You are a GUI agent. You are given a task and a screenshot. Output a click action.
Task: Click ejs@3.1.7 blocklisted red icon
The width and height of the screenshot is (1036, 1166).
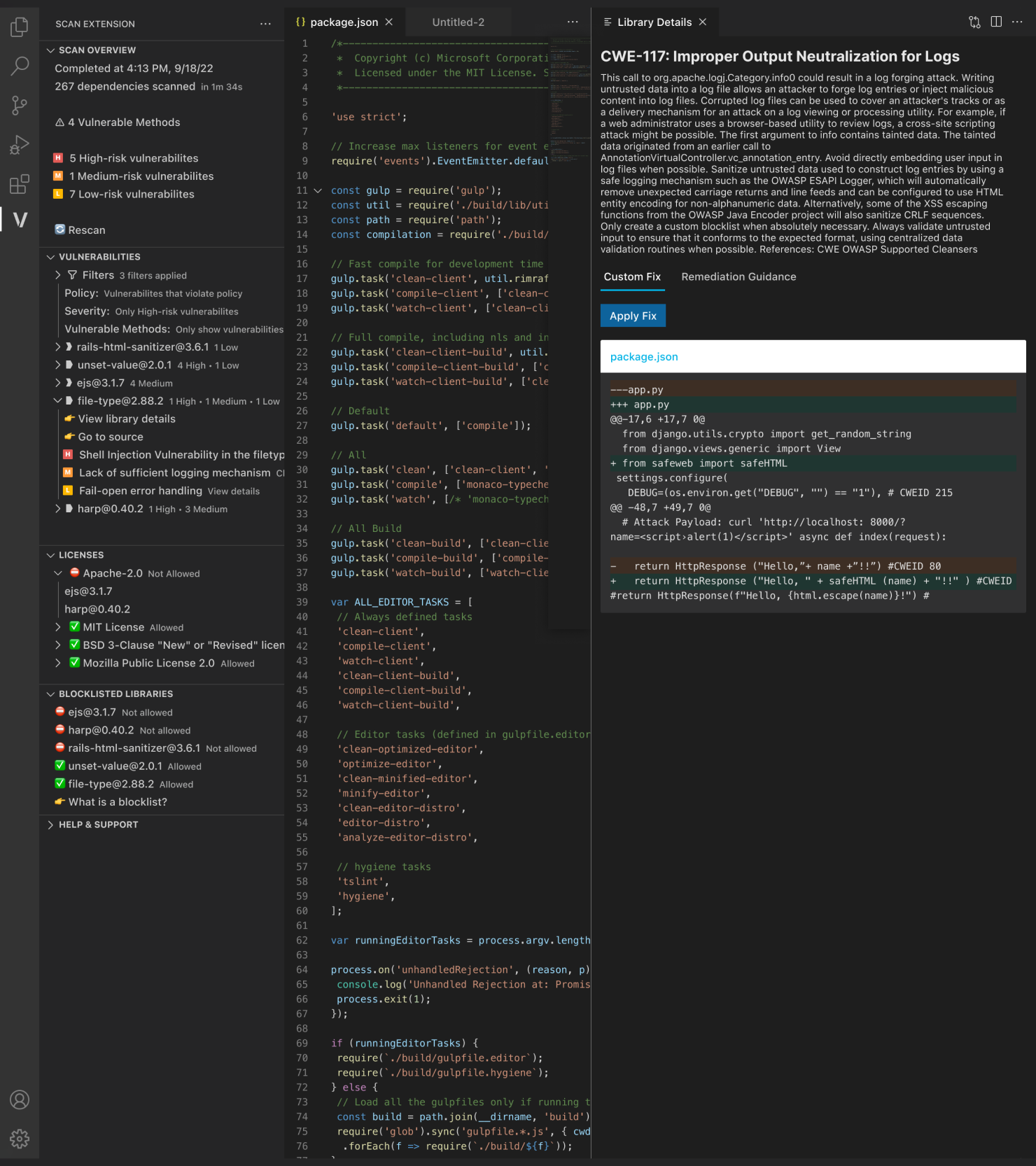click(60, 712)
